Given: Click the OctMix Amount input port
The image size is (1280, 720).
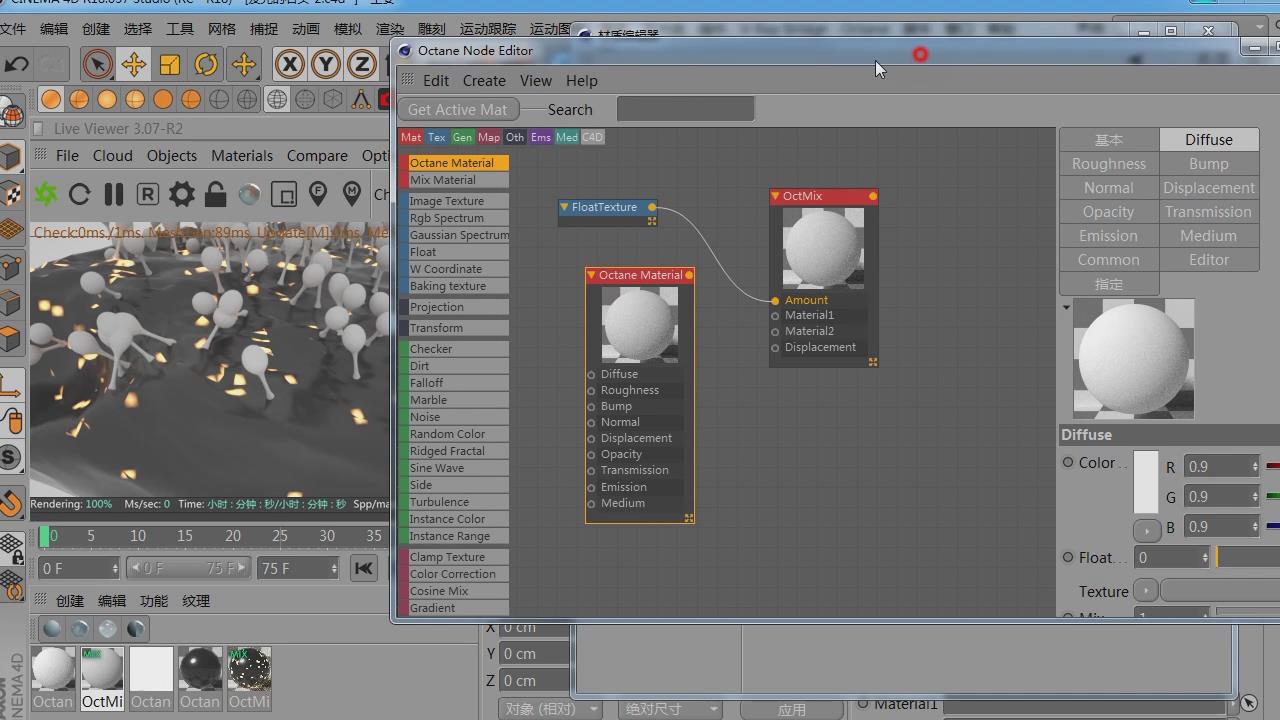Looking at the screenshot, I should (x=775, y=300).
